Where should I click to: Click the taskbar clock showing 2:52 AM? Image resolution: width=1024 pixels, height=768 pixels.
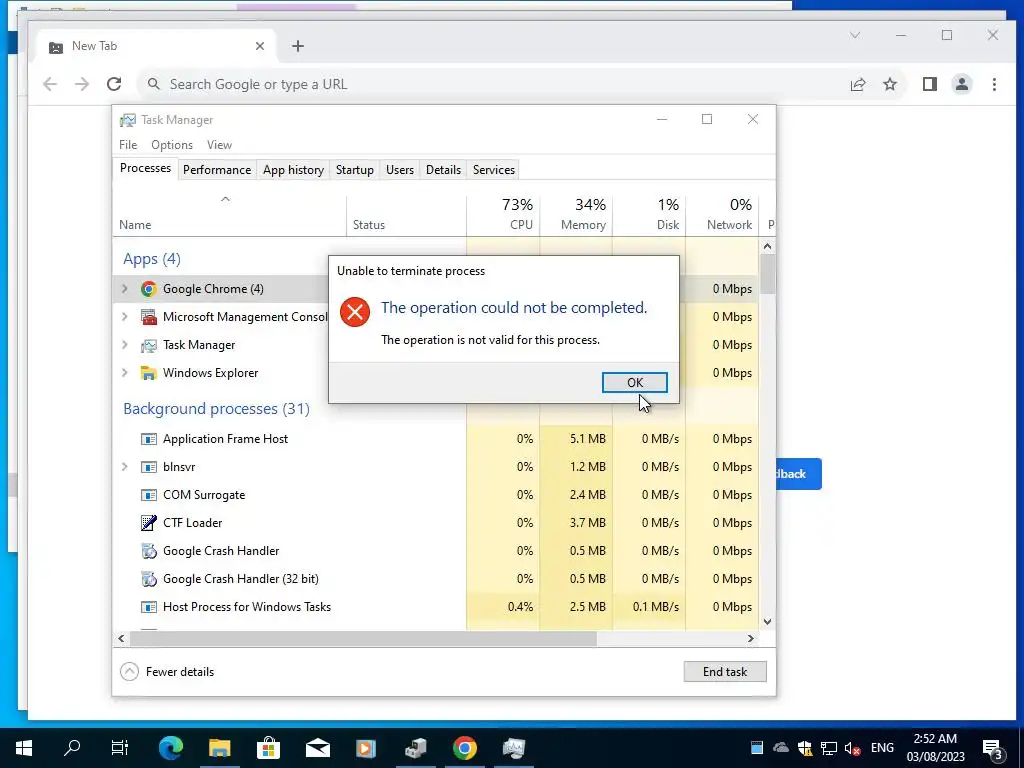[x=935, y=748]
